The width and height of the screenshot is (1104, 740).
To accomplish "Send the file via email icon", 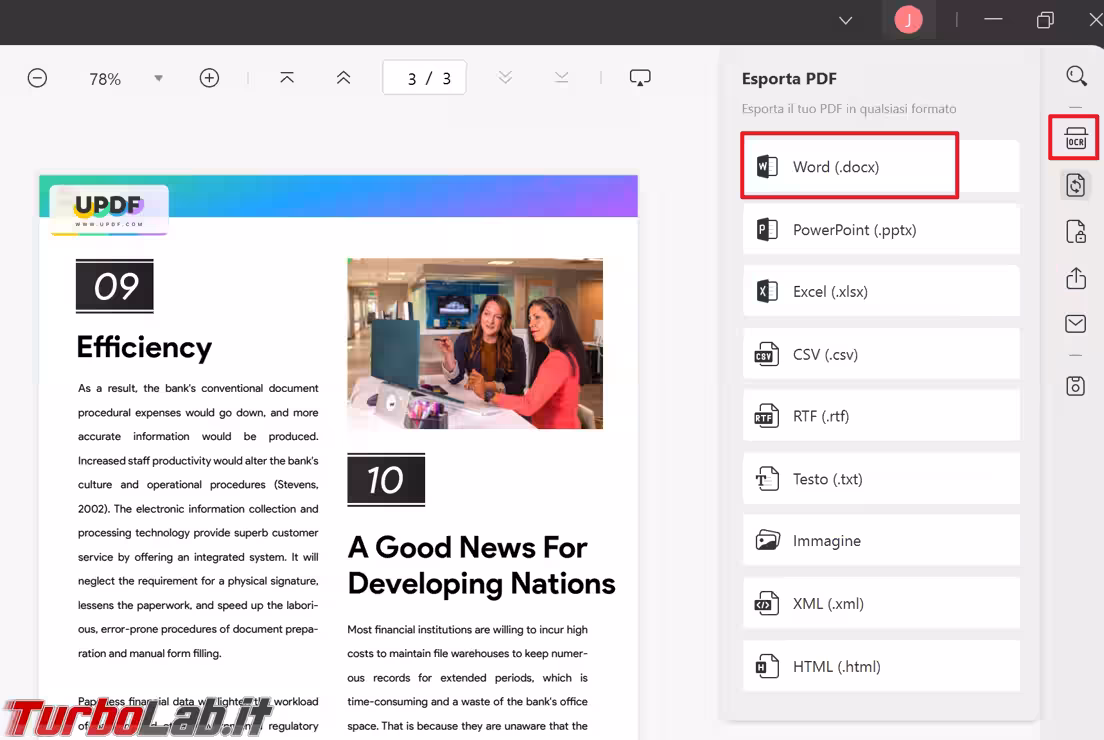I will 1076,323.
